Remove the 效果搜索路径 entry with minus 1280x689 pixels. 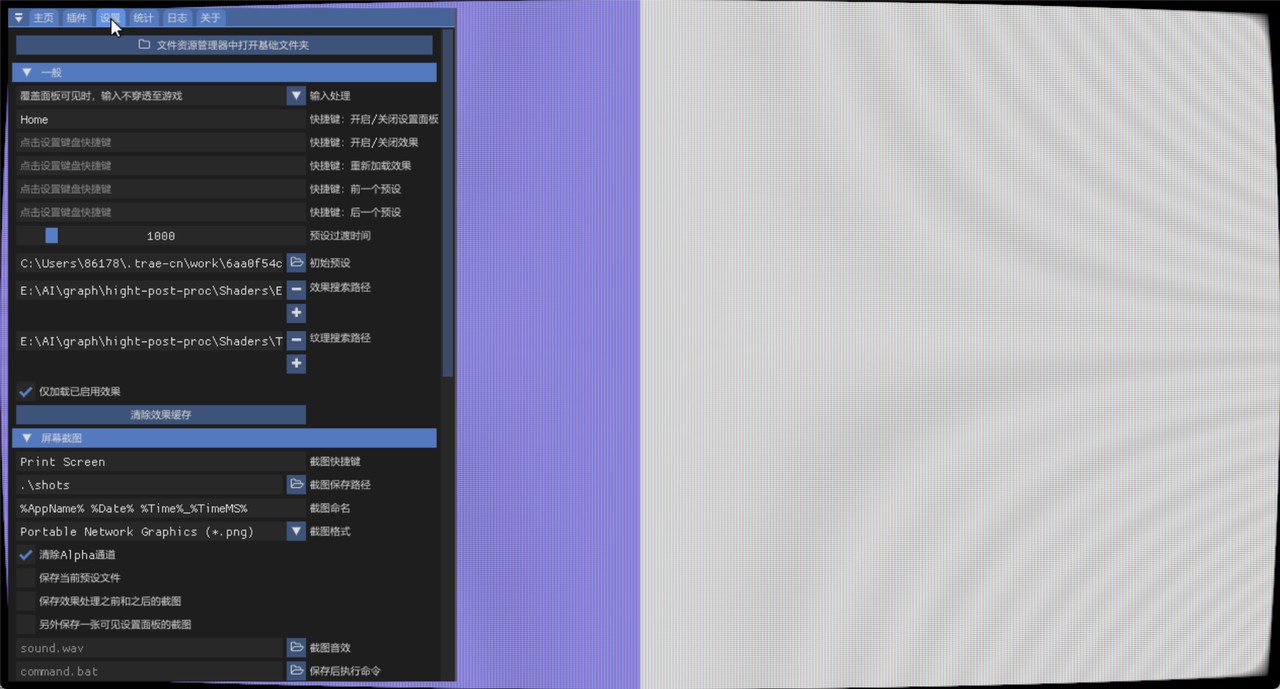[296, 290]
